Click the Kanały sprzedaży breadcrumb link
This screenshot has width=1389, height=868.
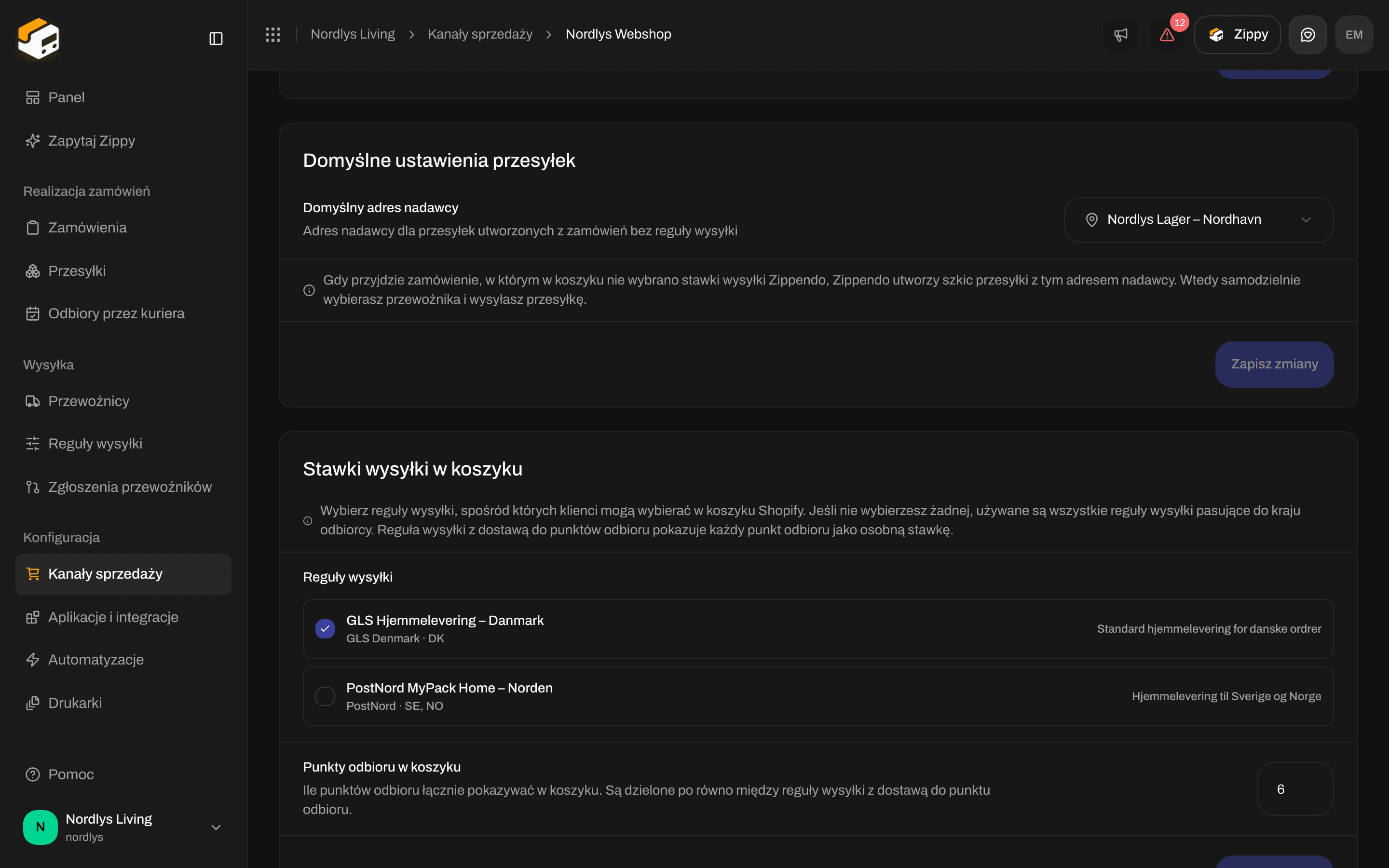tap(480, 34)
